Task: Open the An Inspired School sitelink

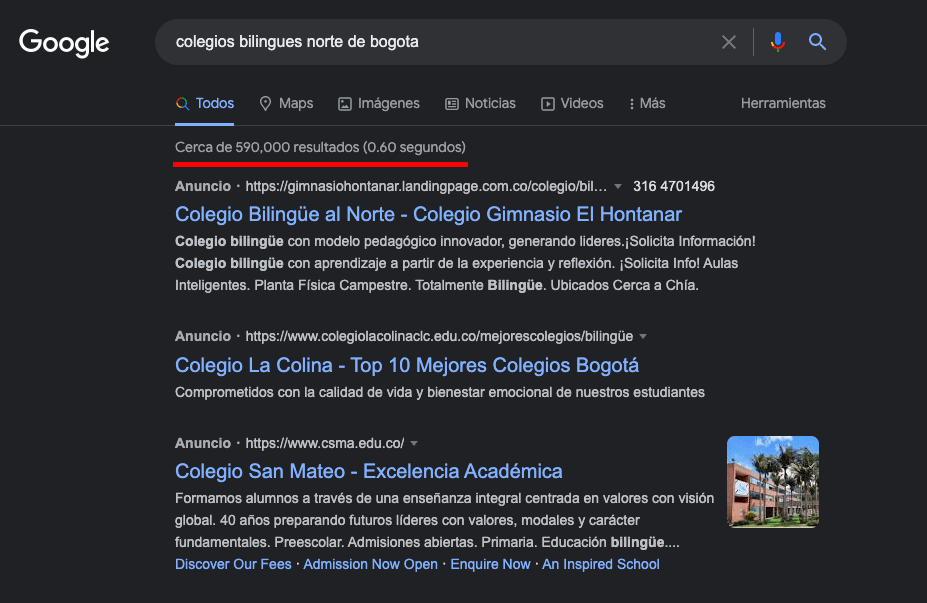Action: (x=601, y=565)
